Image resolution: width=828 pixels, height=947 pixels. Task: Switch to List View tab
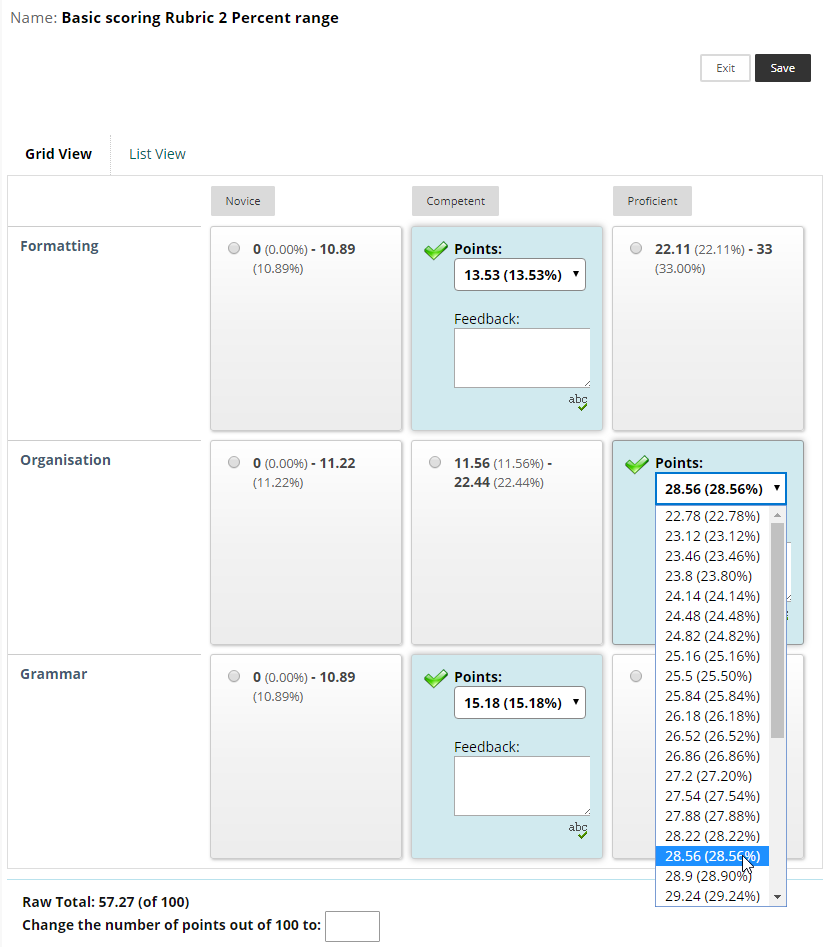tap(157, 154)
